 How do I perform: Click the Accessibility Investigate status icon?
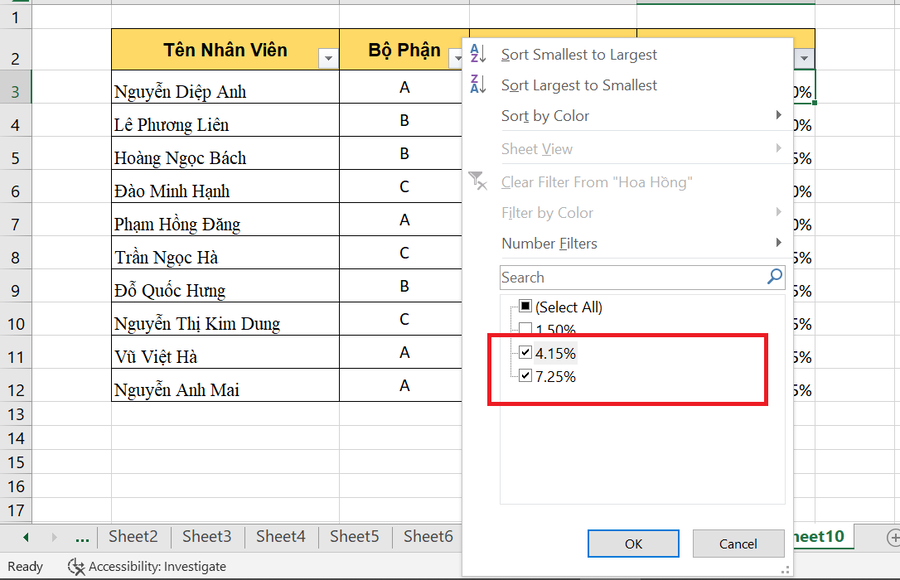[76, 567]
